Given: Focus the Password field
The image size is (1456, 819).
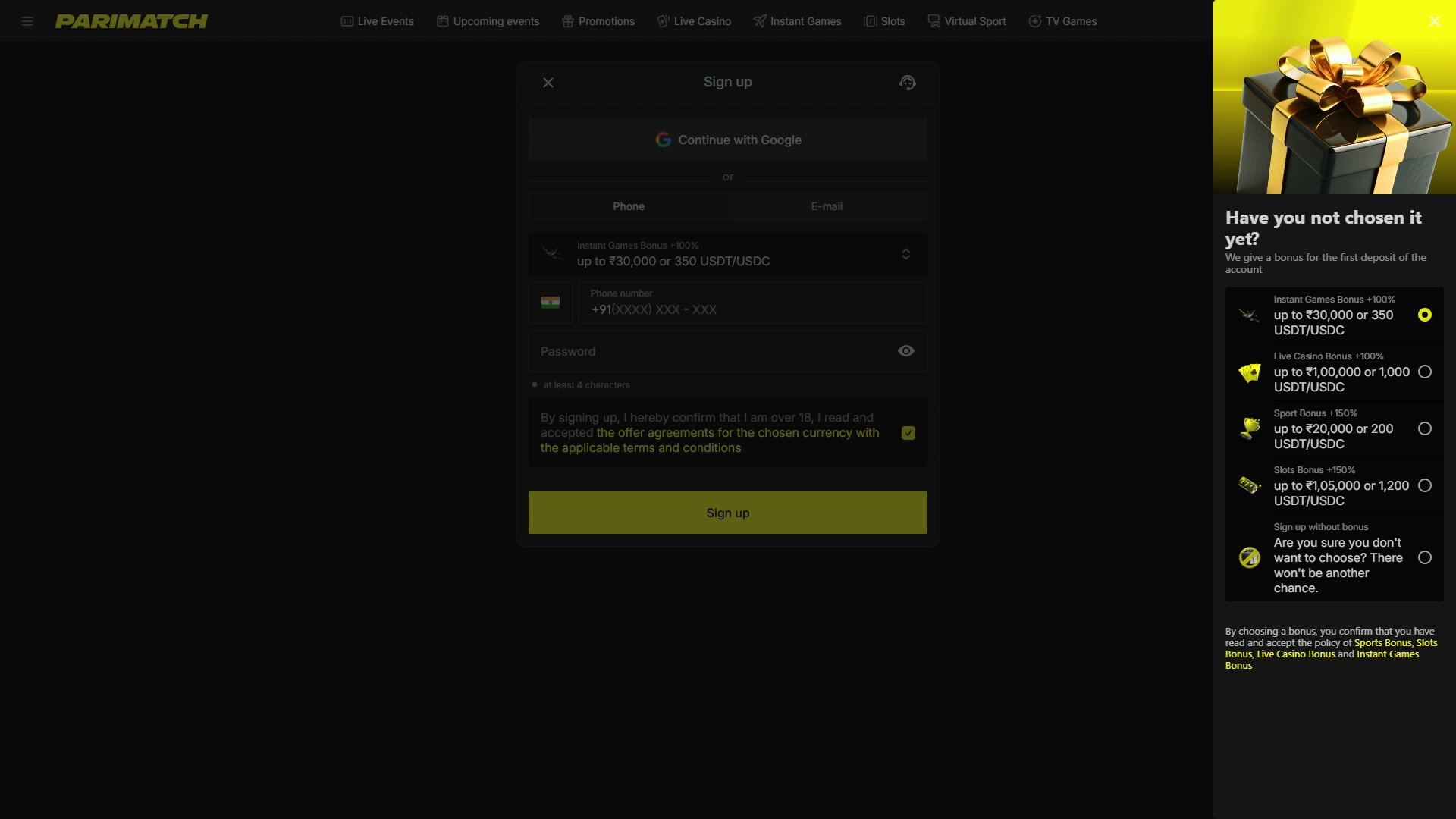Looking at the screenshot, I should (728, 351).
